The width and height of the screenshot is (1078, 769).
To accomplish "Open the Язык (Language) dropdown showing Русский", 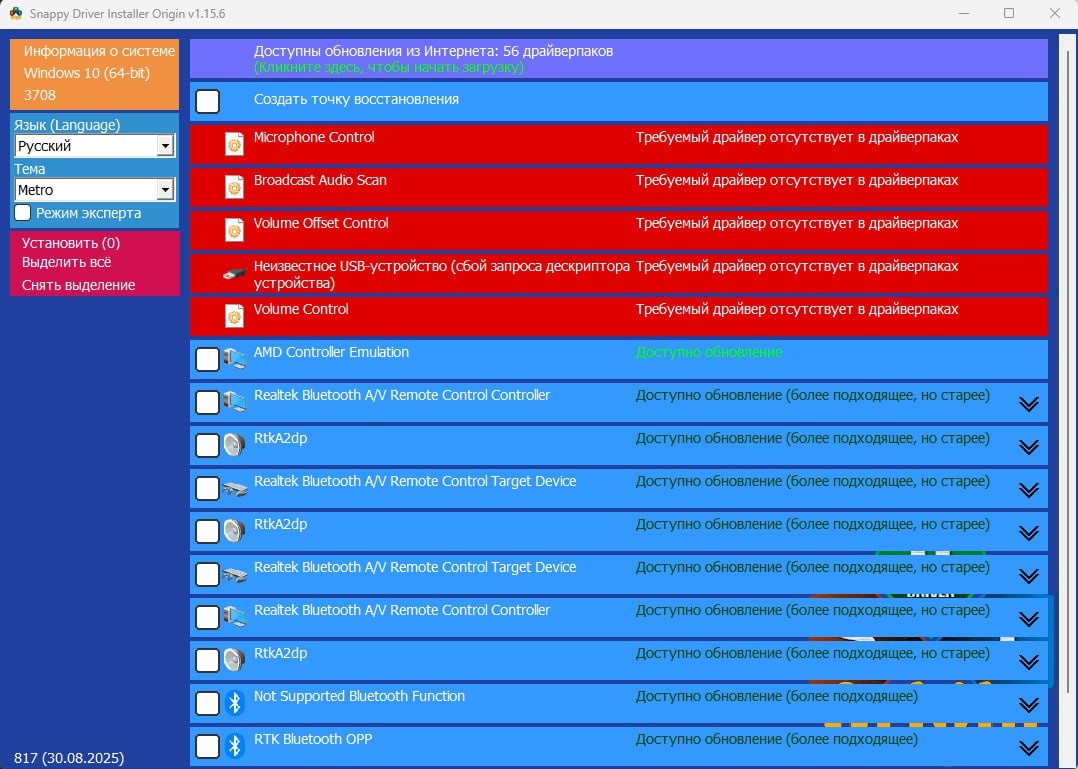I will point(95,146).
